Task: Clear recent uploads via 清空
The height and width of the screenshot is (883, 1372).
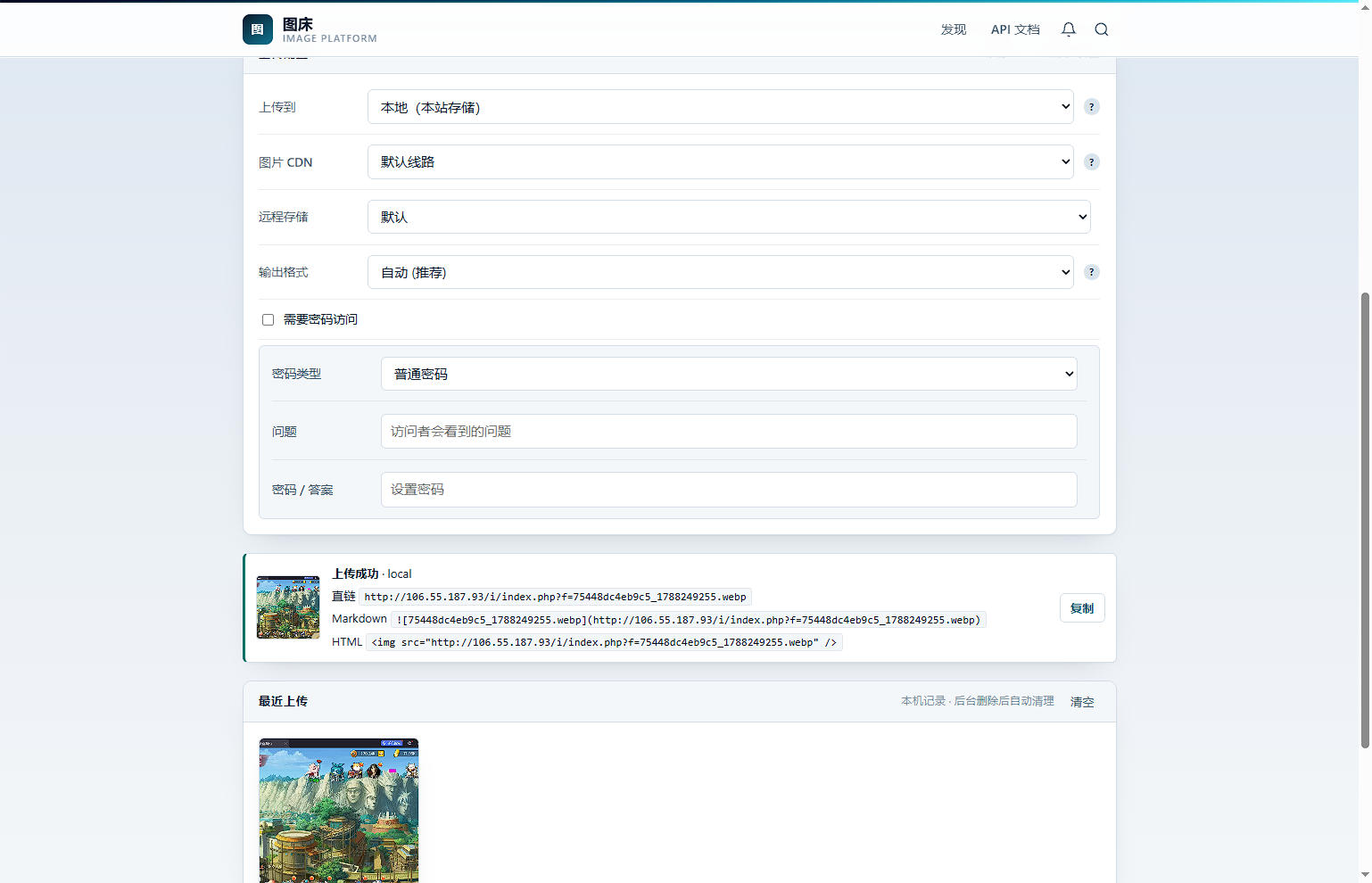Action: tap(1082, 702)
